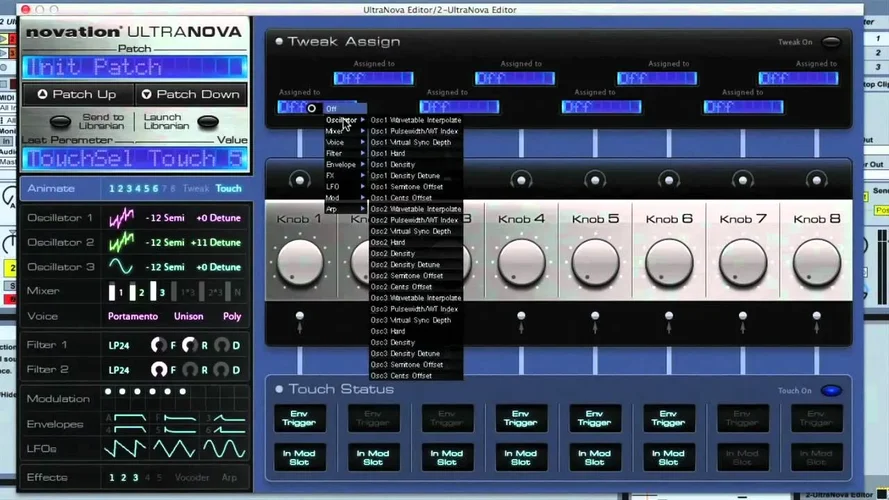Select Tweak in the Animate row
Image resolution: width=889 pixels, height=500 pixels.
pyautogui.click(x=196, y=188)
